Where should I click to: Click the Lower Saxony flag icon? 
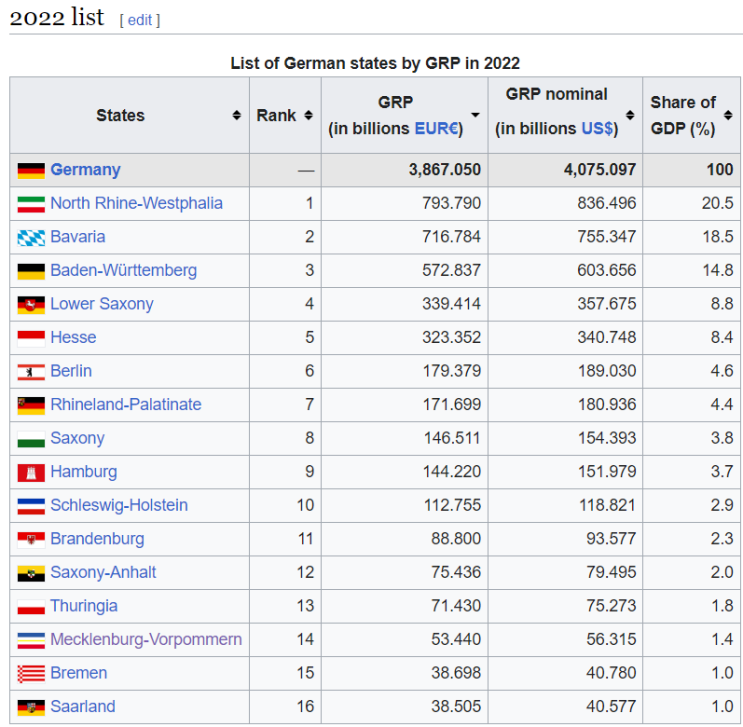(x=31, y=305)
